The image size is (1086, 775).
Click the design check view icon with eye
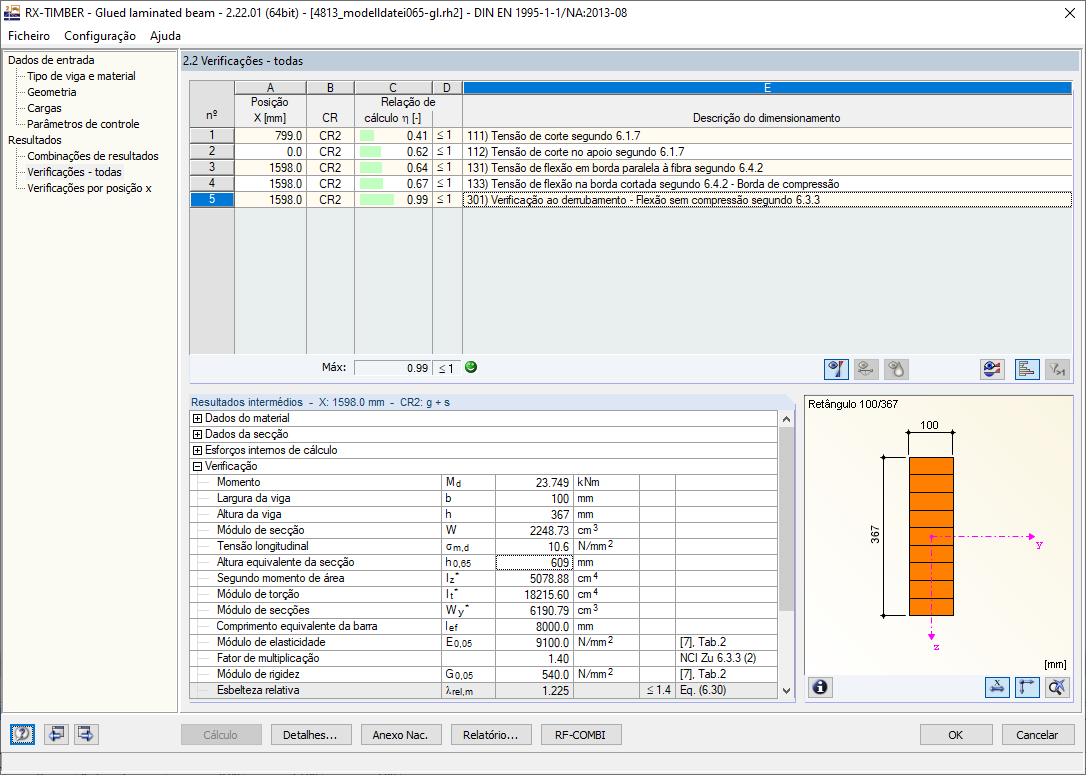pyautogui.click(x=836, y=369)
